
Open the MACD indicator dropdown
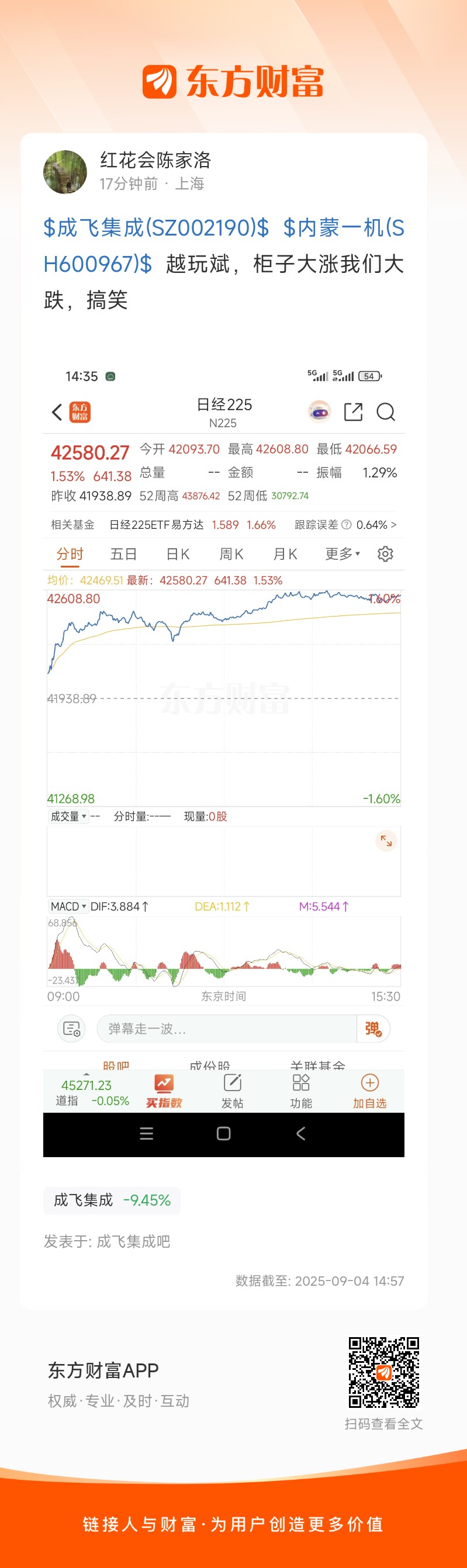68,906
